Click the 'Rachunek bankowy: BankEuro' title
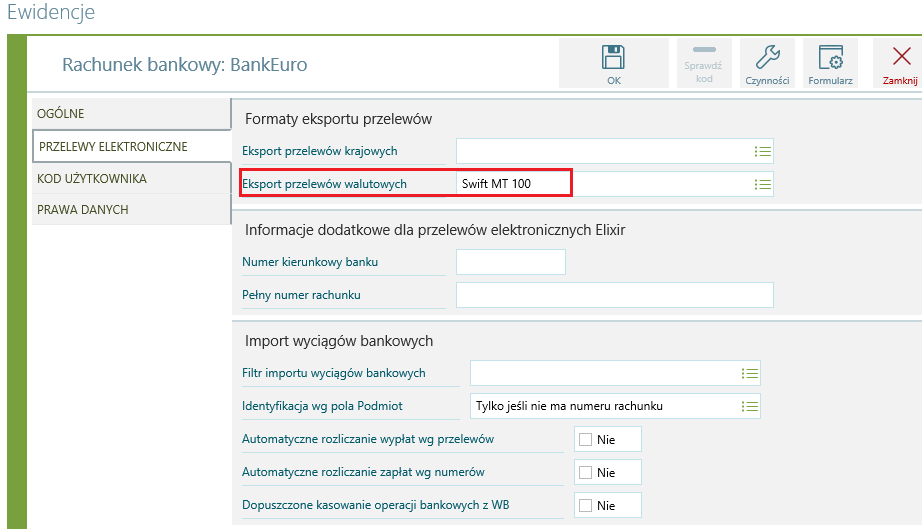922x529 pixels. click(185, 65)
